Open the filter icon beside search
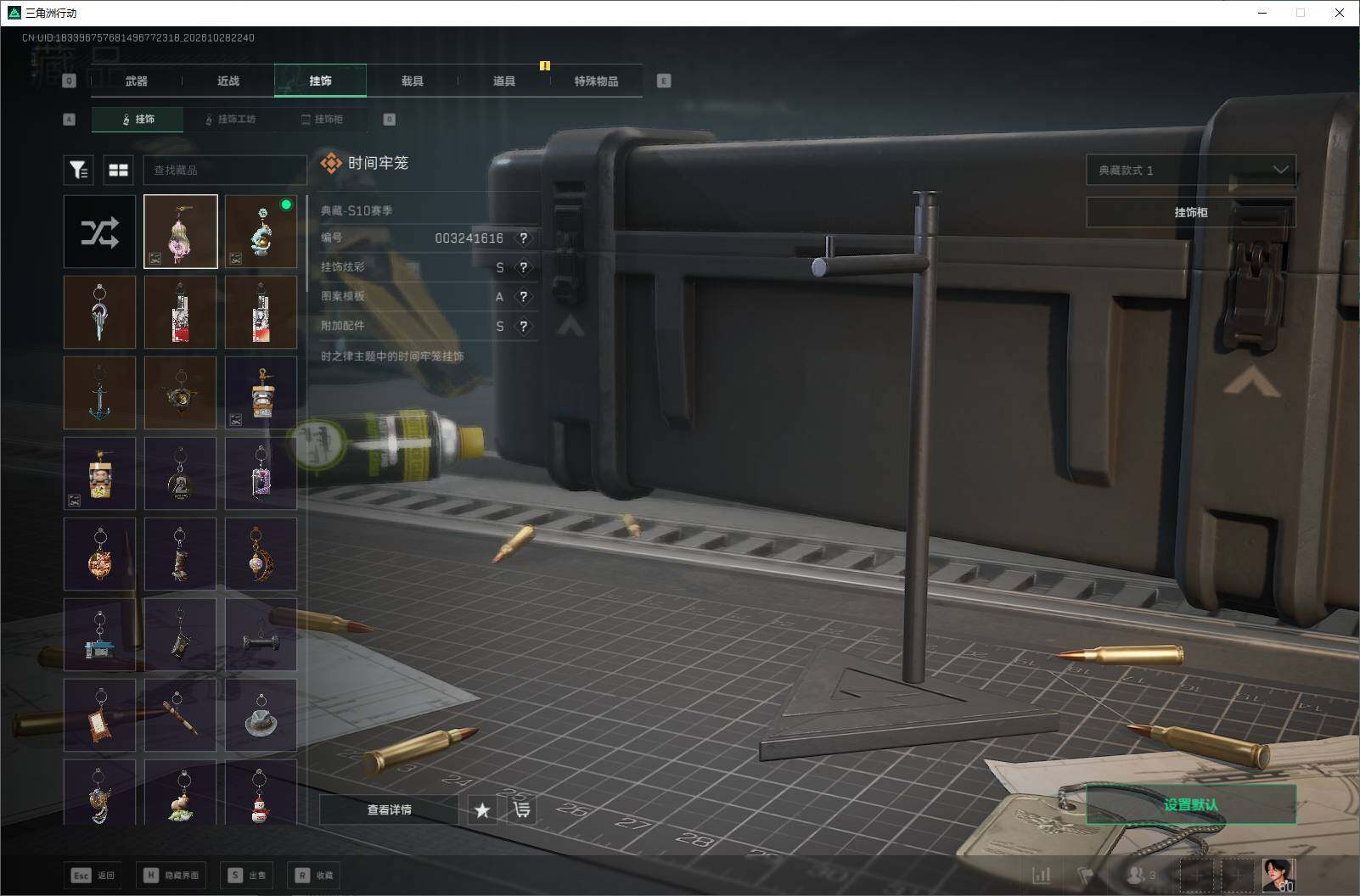This screenshot has height=896, width=1360. point(78,170)
